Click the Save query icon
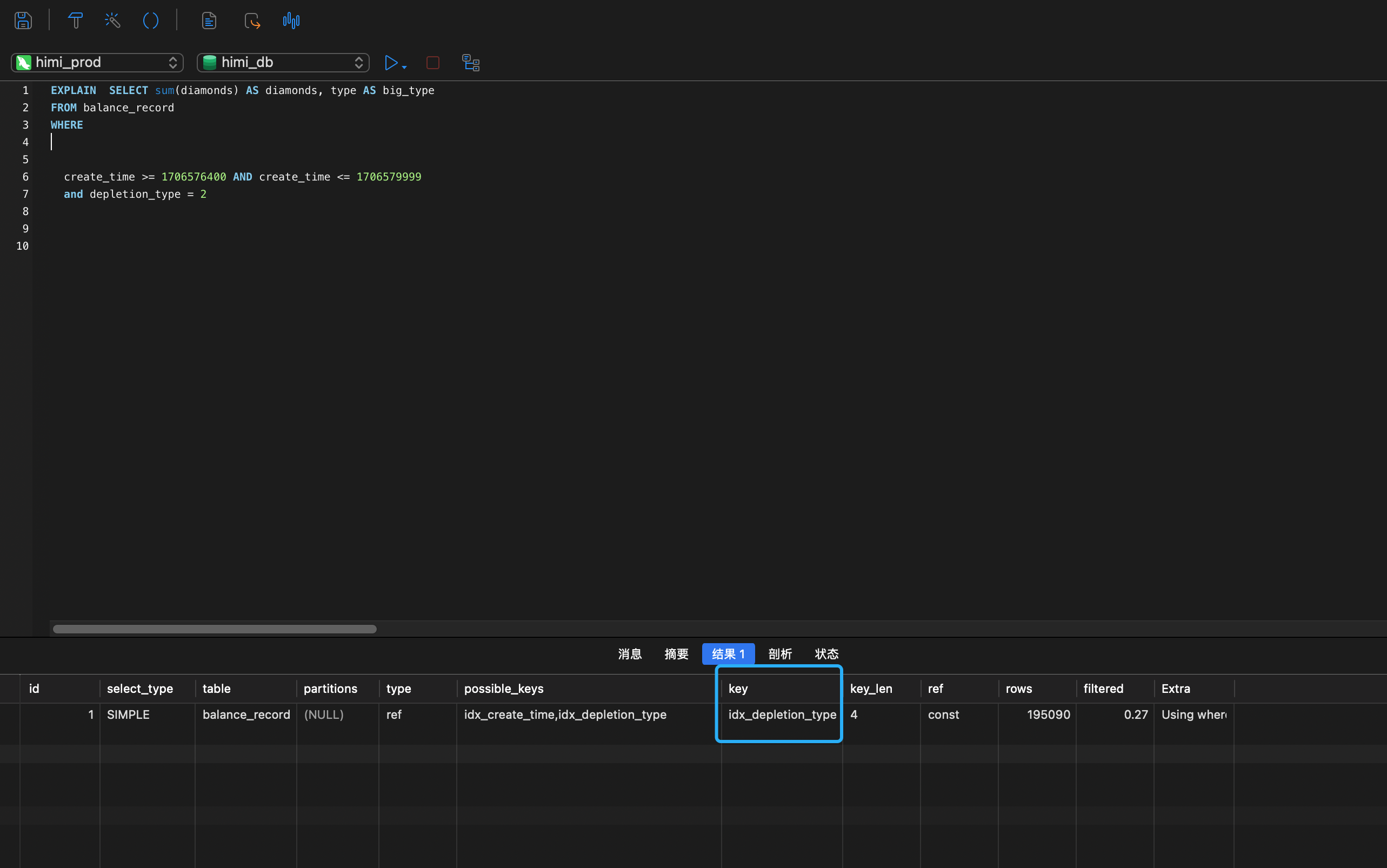Image resolution: width=1387 pixels, height=868 pixels. point(23,21)
